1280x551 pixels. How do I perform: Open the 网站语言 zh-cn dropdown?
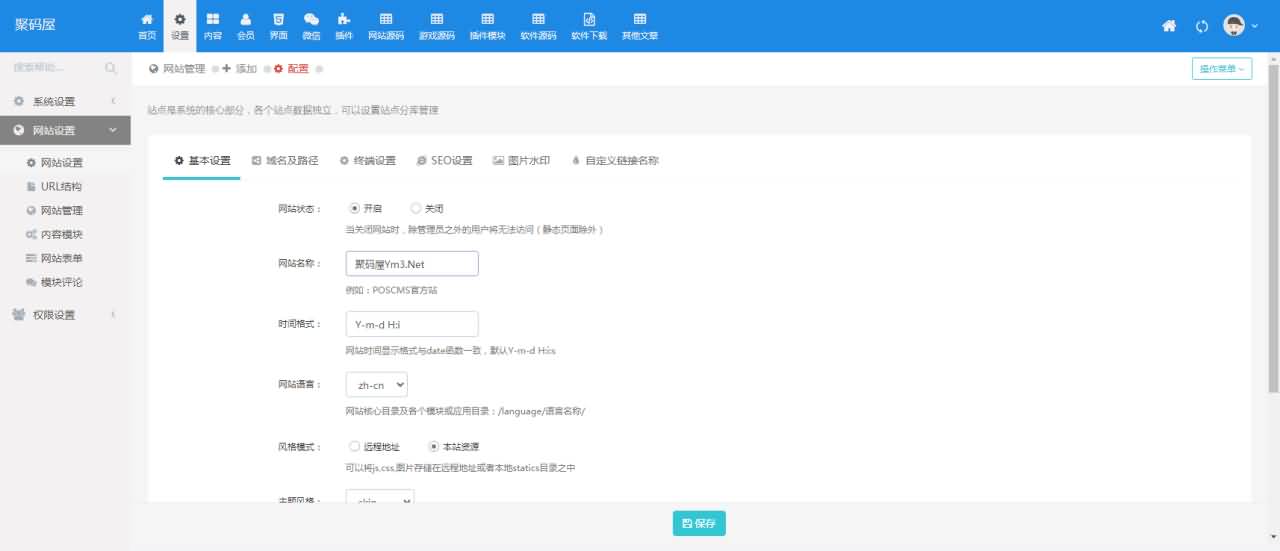point(376,385)
